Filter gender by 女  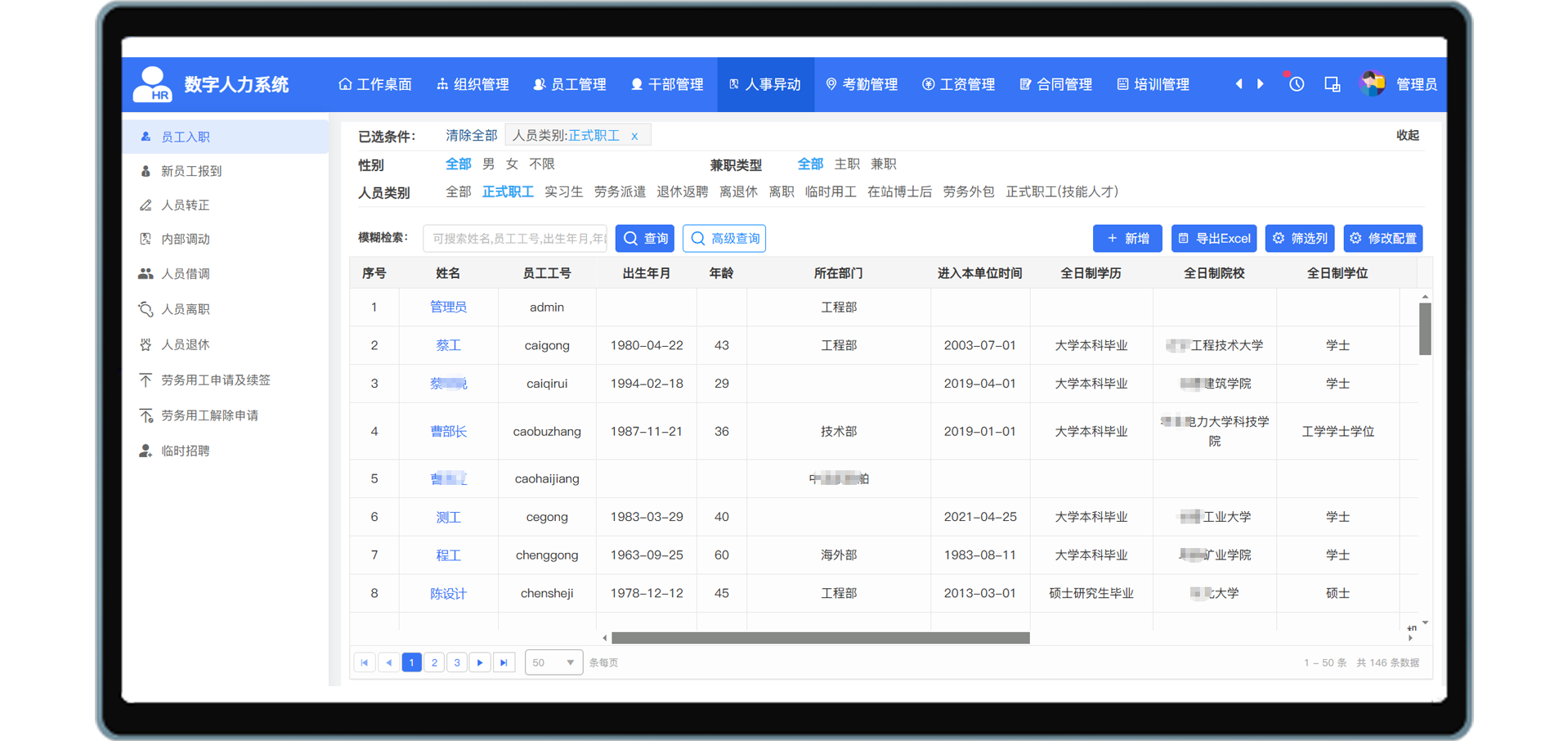[512, 164]
